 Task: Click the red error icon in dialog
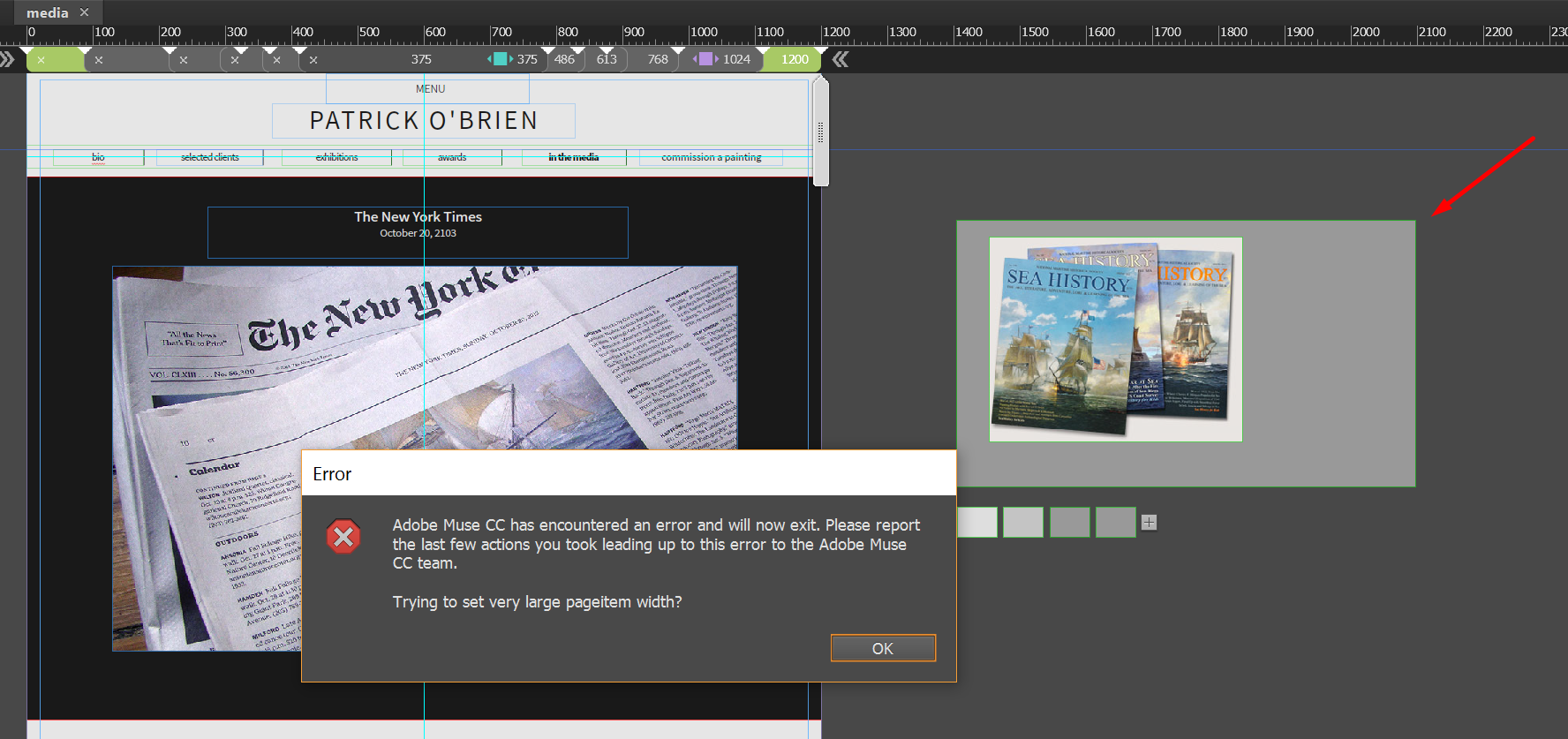(343, 536)
